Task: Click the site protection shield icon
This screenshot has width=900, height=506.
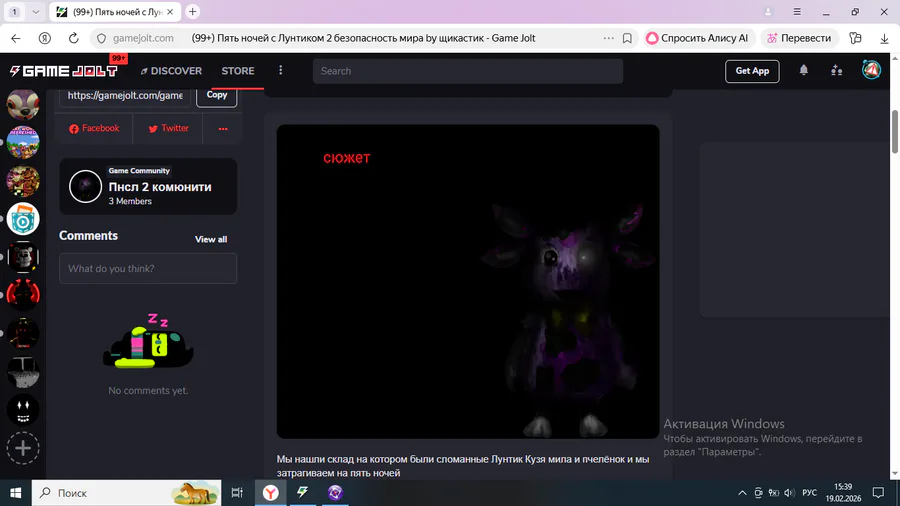Action: [101, 38]
